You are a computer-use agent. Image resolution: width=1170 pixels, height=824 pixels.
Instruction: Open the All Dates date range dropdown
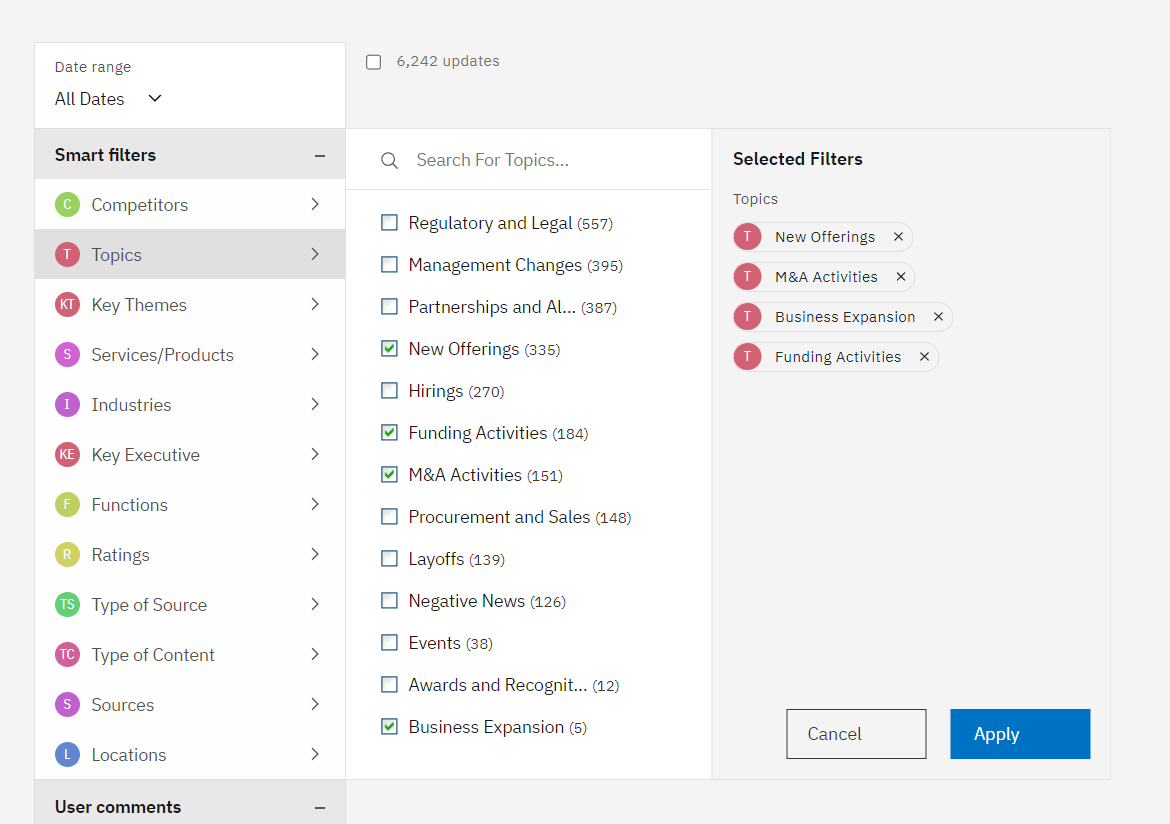pyautogui.click(x=108, y=99)
